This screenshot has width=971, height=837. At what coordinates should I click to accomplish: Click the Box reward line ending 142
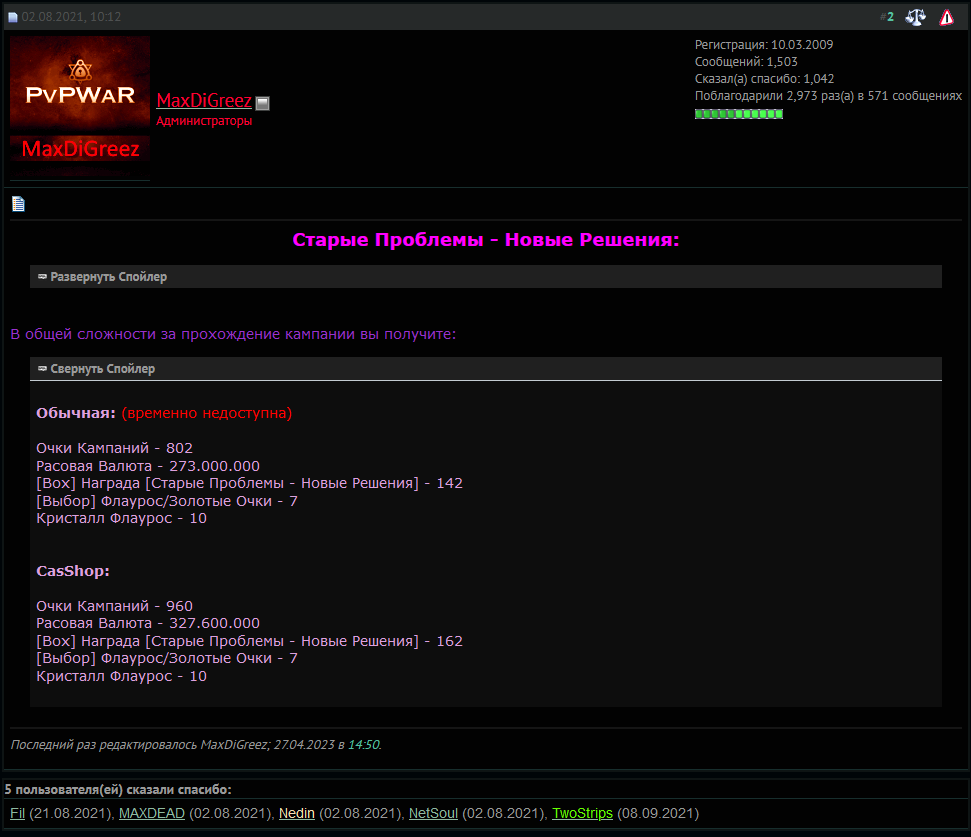coord(250,484)
